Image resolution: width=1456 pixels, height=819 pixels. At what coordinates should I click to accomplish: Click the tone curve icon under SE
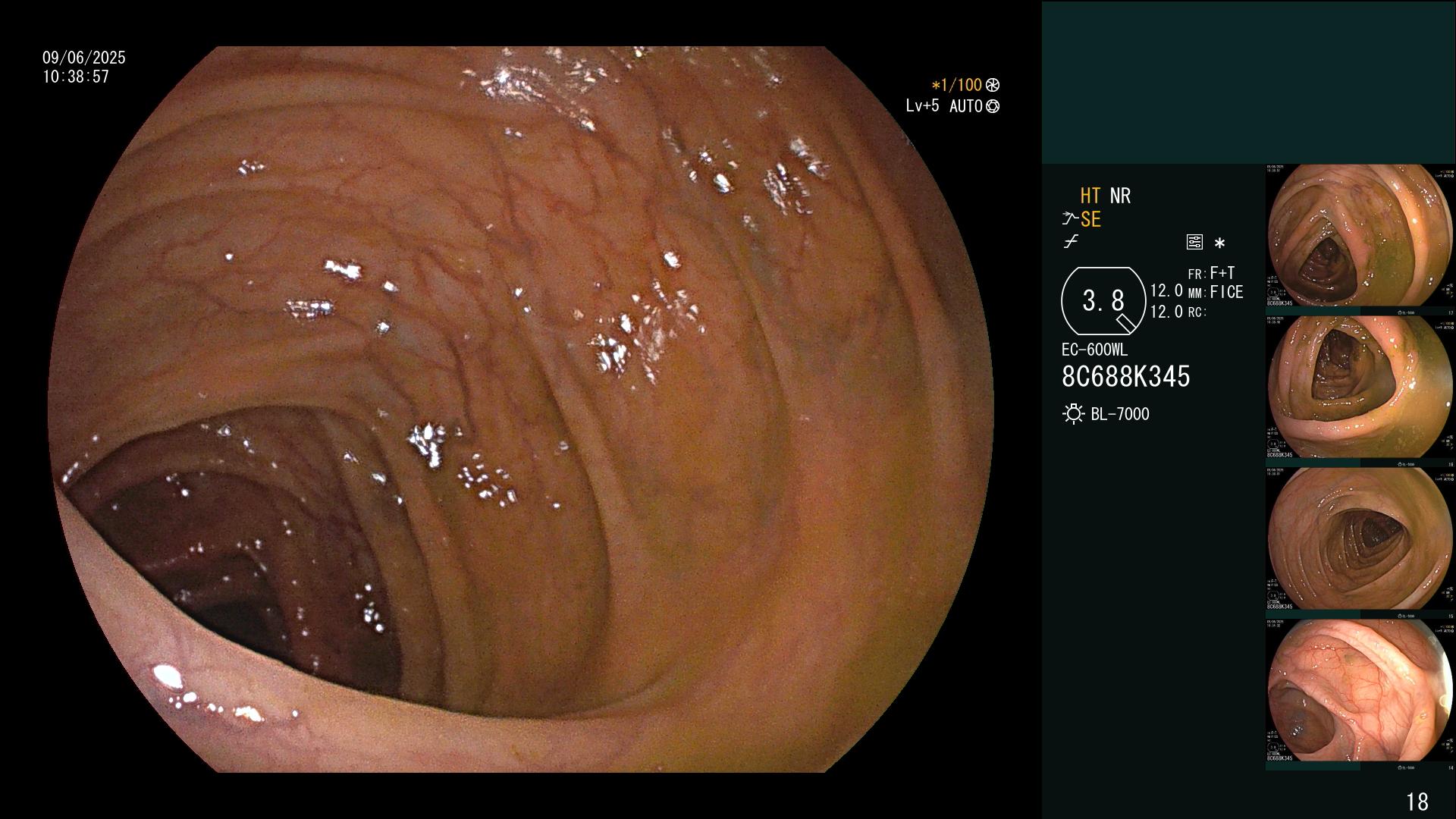pyautogui.click(x=1071, y=242)
